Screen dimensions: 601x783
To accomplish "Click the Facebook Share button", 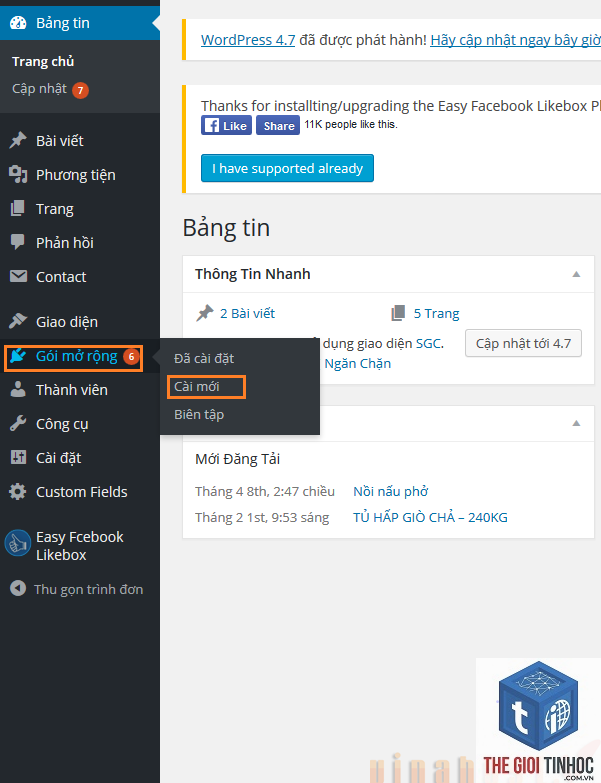I will 278,125.
